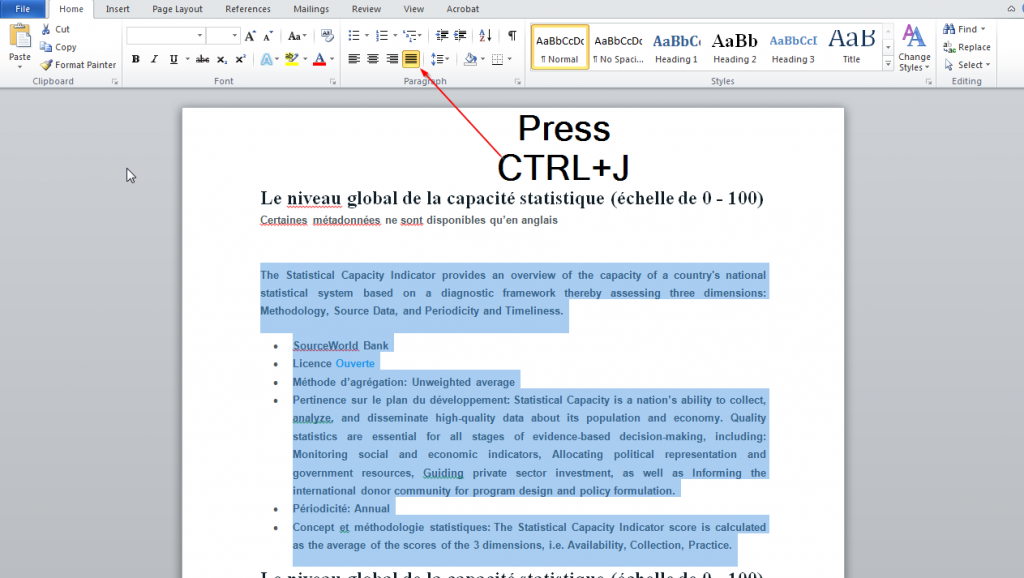Image resolution: width=1024 pixels, height=578 pixels.
Task: Apply superscript formatting
Action: click(x=240, y=59)
